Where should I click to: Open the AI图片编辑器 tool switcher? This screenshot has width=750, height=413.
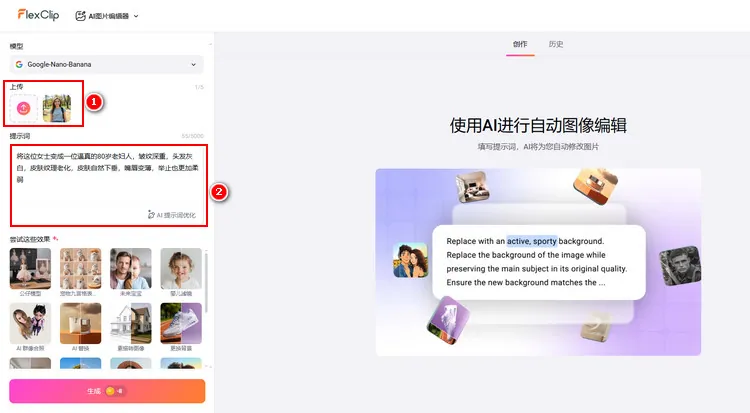(x=107, y=16)
